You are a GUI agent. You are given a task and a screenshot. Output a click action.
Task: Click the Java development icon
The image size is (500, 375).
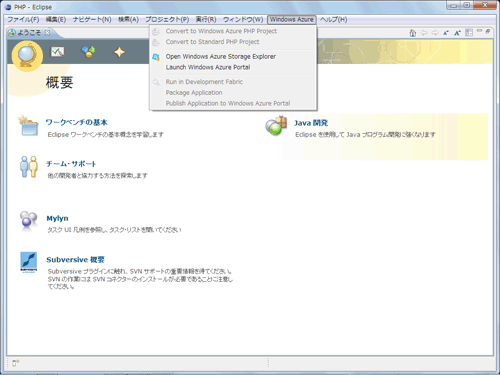pyautogui.click(x=276, y=126)
